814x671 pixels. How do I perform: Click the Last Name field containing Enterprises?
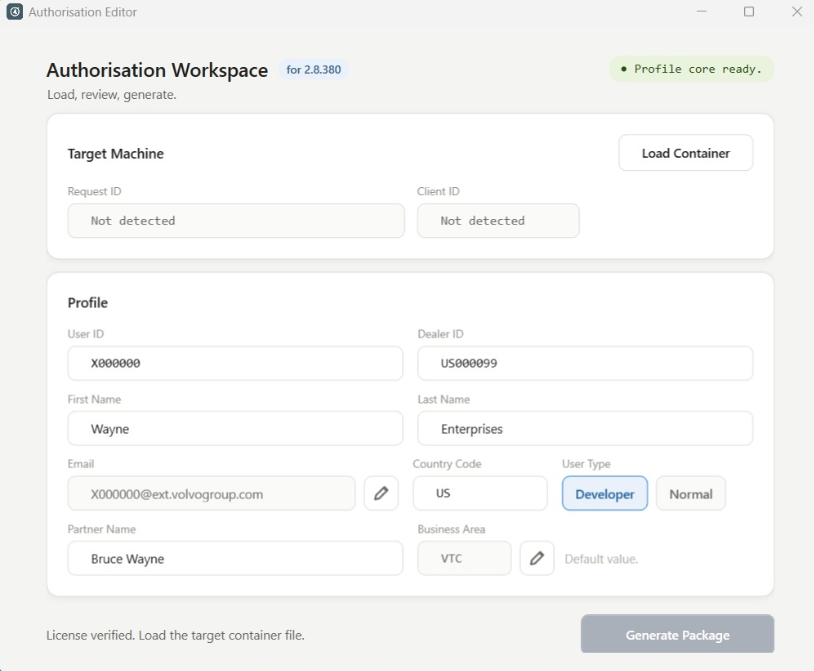coord(585,429)
